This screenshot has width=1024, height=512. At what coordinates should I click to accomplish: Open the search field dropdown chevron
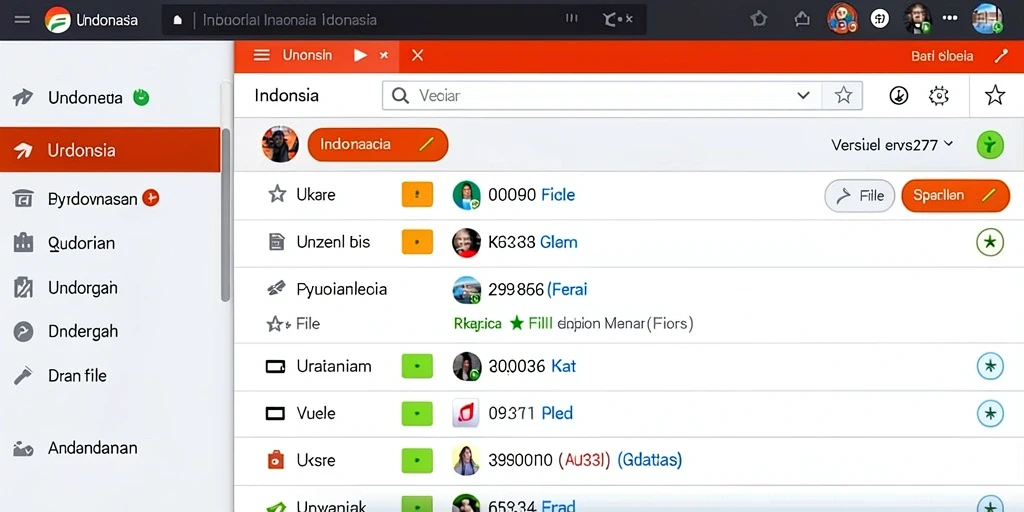coord(803,96)
